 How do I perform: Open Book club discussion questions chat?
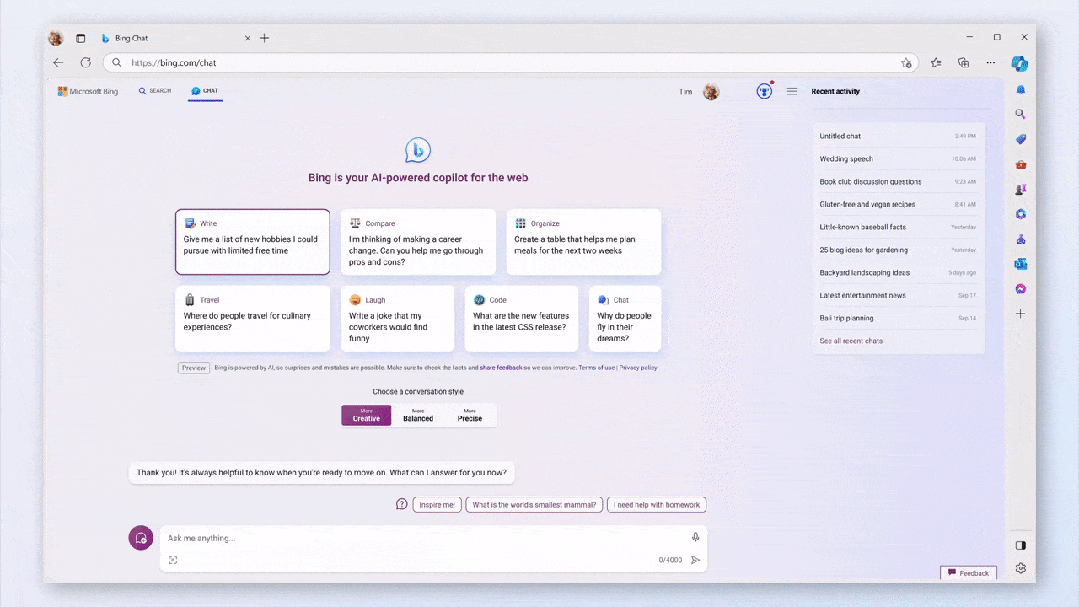pyautogui.click(x=897, y=182)
